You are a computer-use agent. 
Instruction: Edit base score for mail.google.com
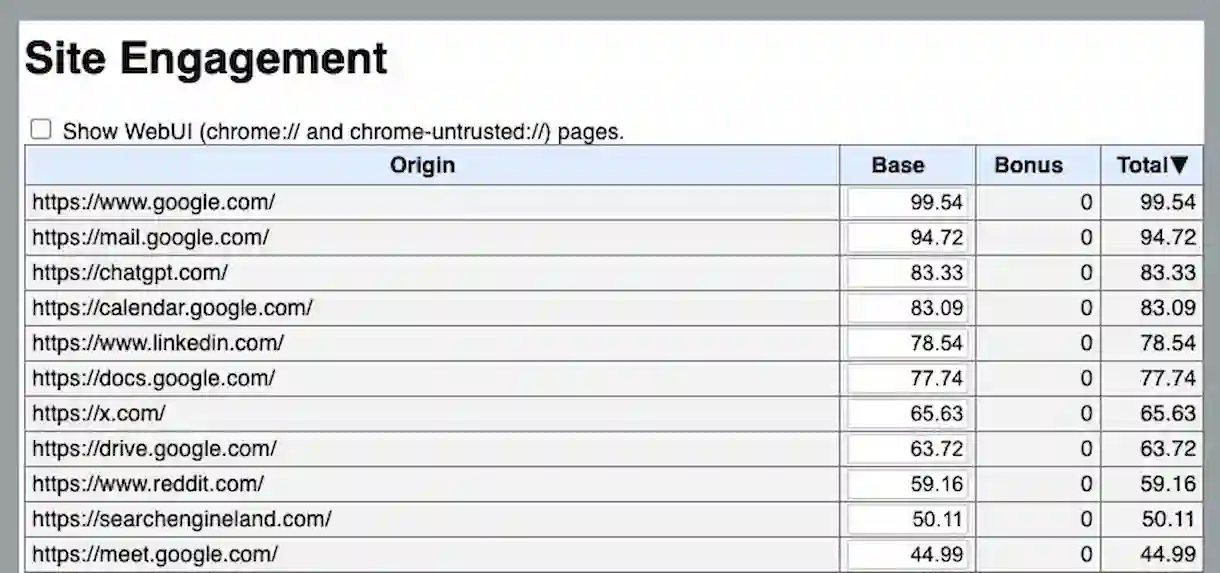click(x=907, y=238)
